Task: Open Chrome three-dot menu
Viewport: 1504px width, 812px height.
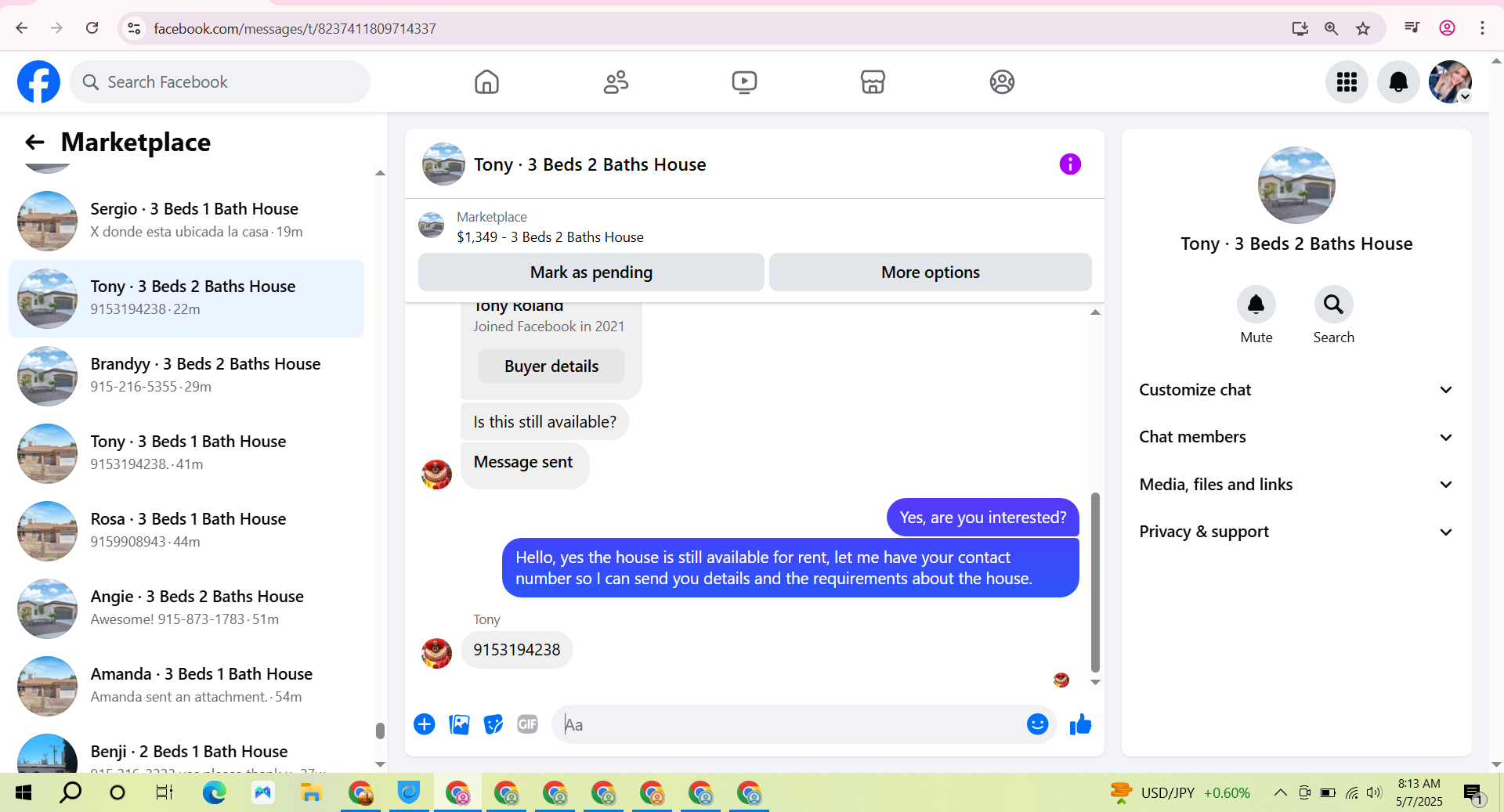Action: 1482,28
